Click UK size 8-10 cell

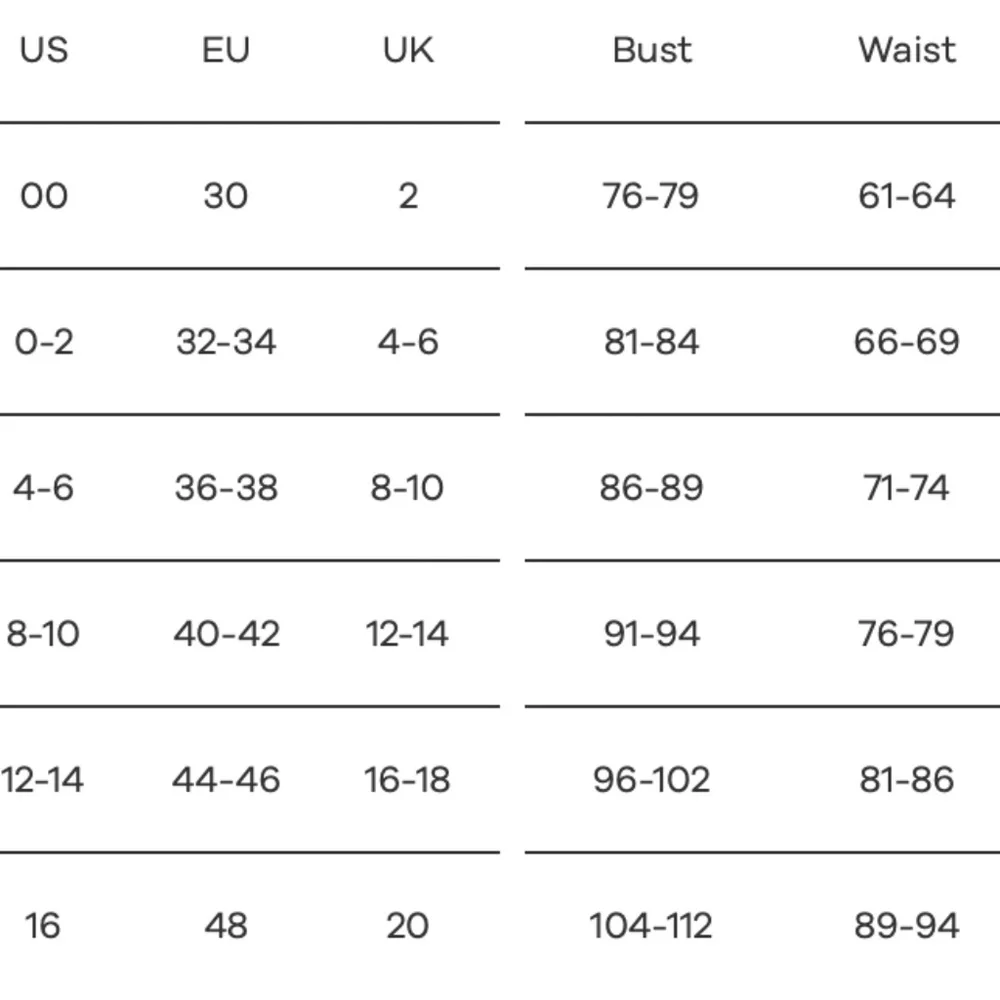tap(407, 488)
